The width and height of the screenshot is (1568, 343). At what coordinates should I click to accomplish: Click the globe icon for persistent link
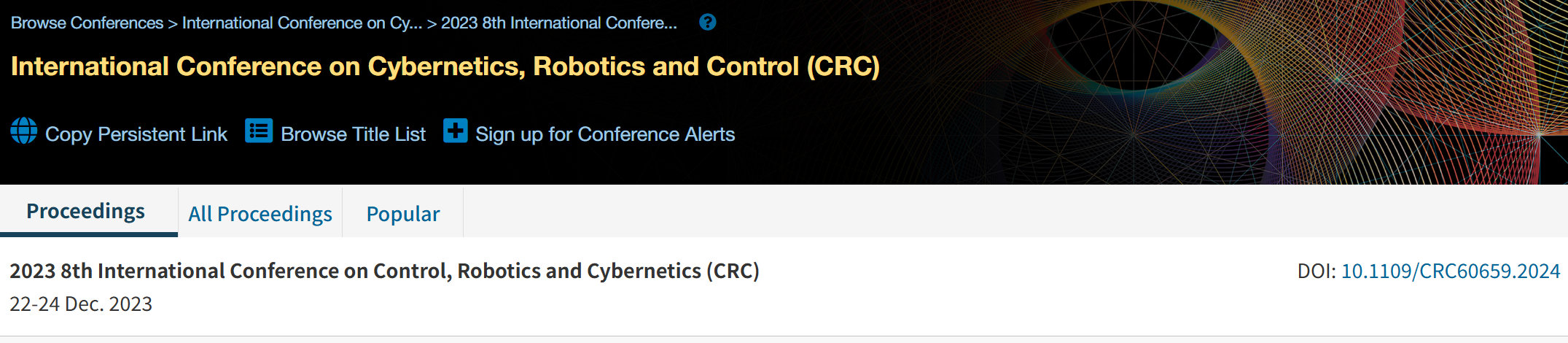click(x=24, y=131)
